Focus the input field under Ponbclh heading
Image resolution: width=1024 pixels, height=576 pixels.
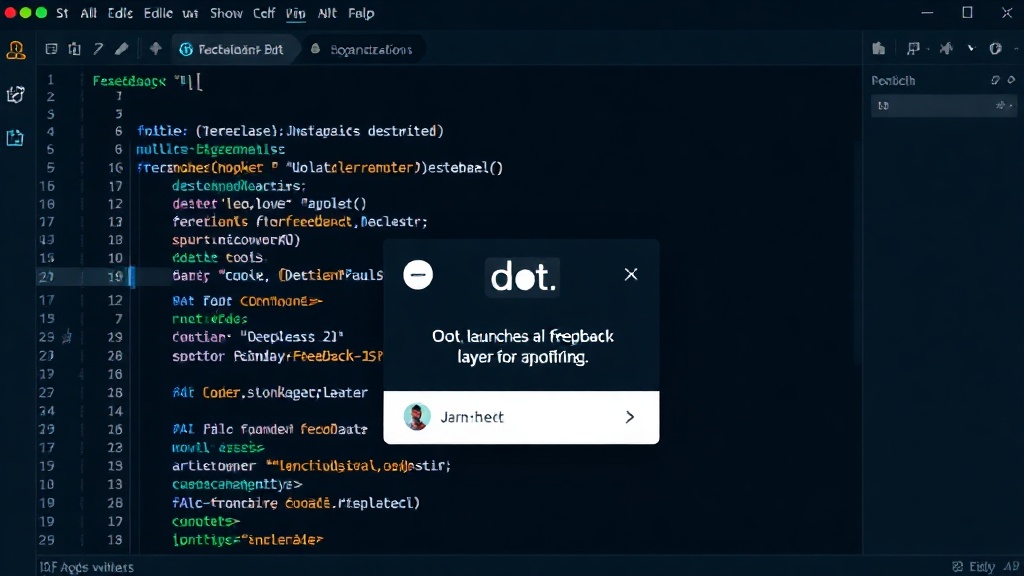(944, 105)
